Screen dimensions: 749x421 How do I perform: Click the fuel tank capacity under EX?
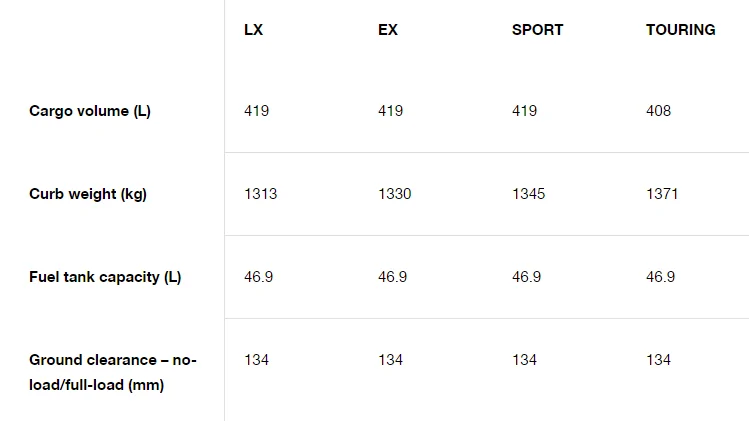coord(393,277)
